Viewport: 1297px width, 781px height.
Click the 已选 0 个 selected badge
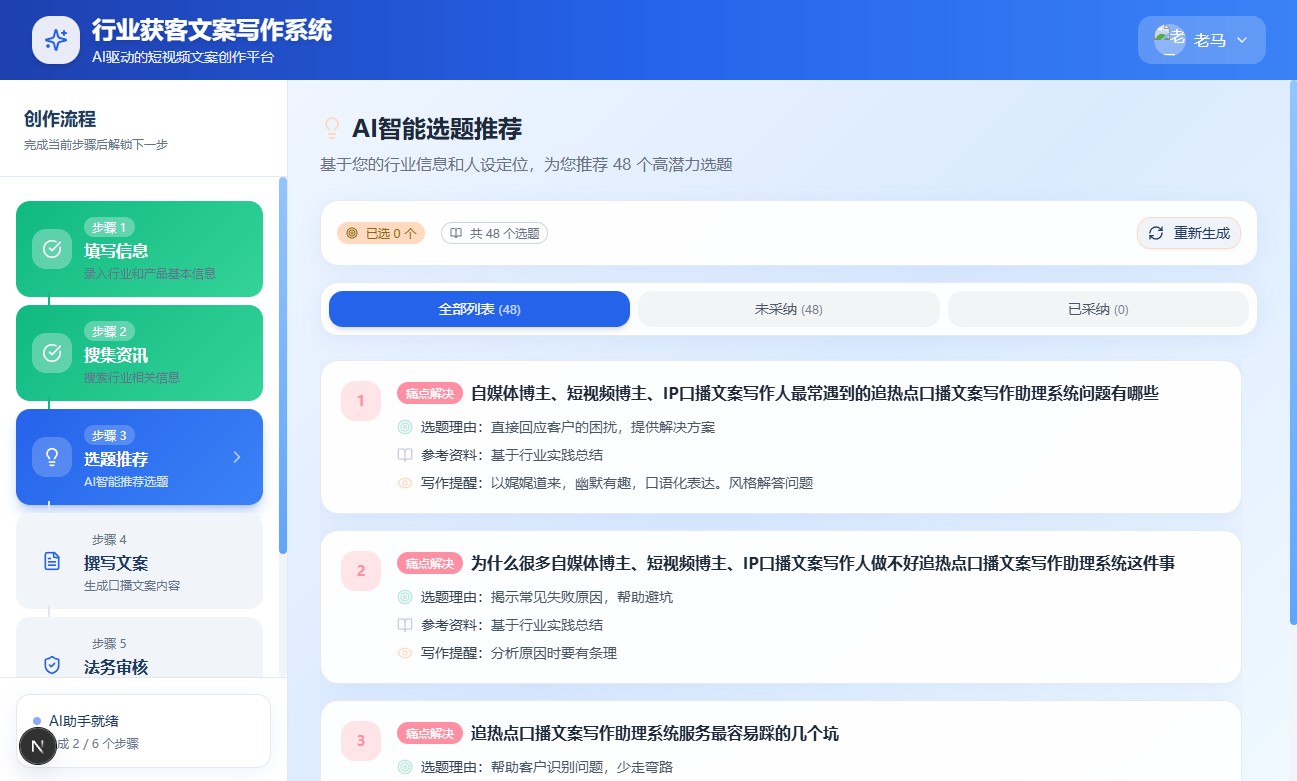coord(381,233)
